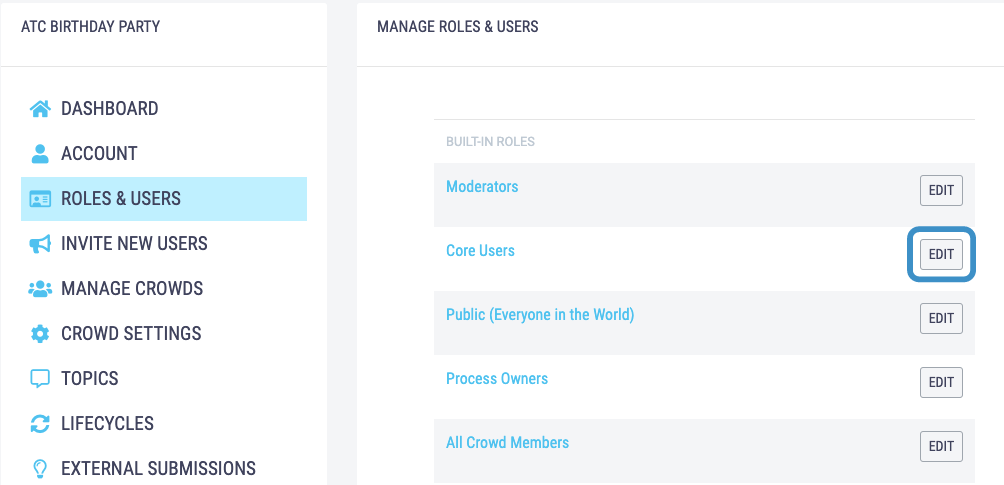1004x485 pixels.
Task: Click the Account person icon
Action: 40,154
